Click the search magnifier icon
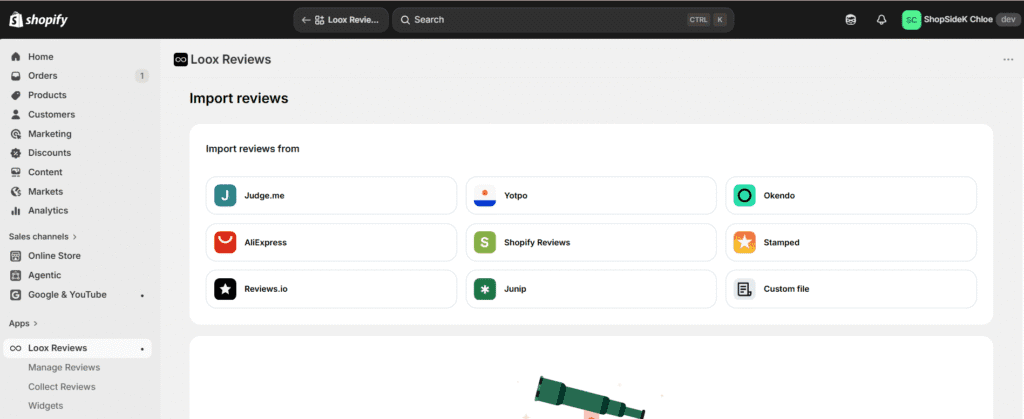This screenshot has width=1024, height=419. 405,20
